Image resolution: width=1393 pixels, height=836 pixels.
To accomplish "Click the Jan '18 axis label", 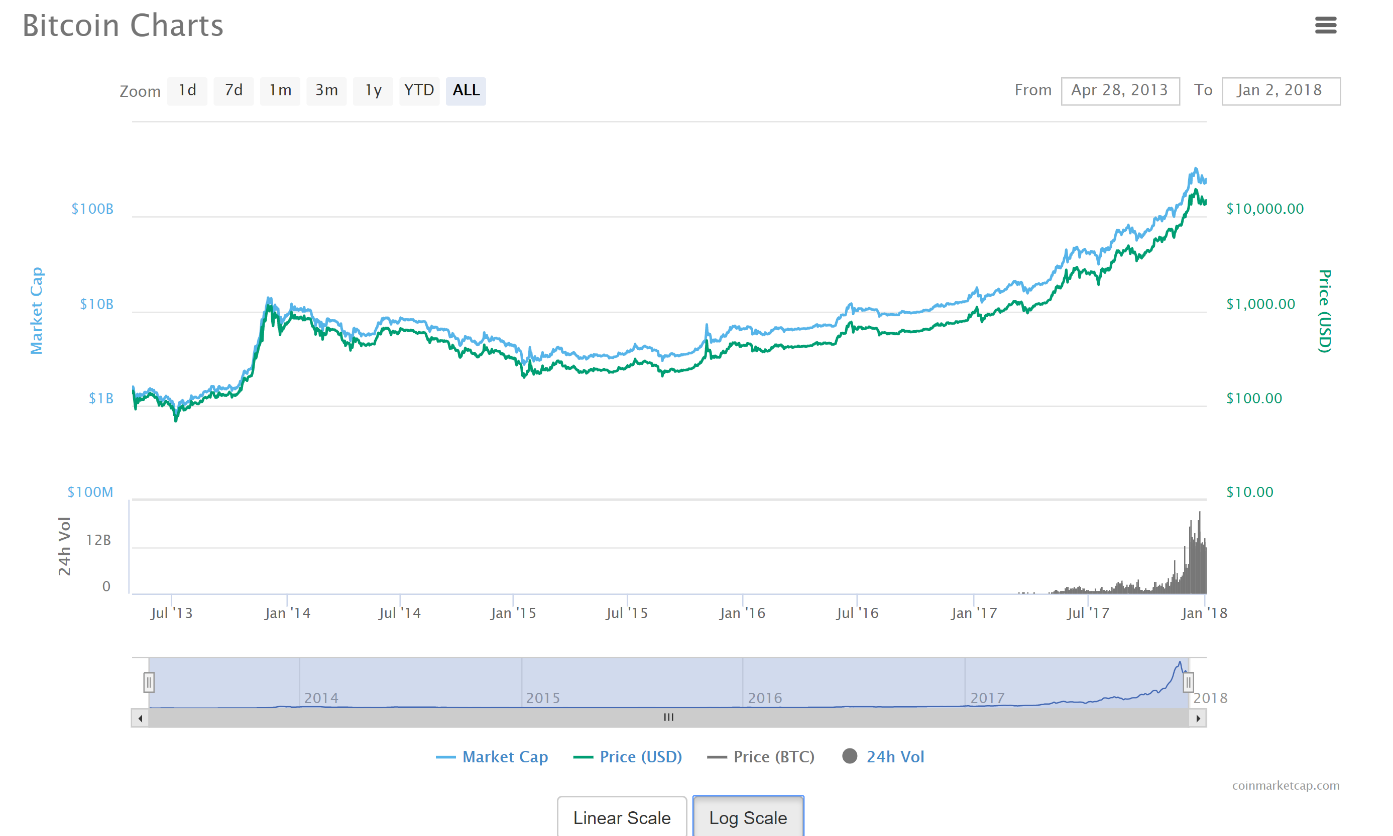I will (x=1204, y=613).
